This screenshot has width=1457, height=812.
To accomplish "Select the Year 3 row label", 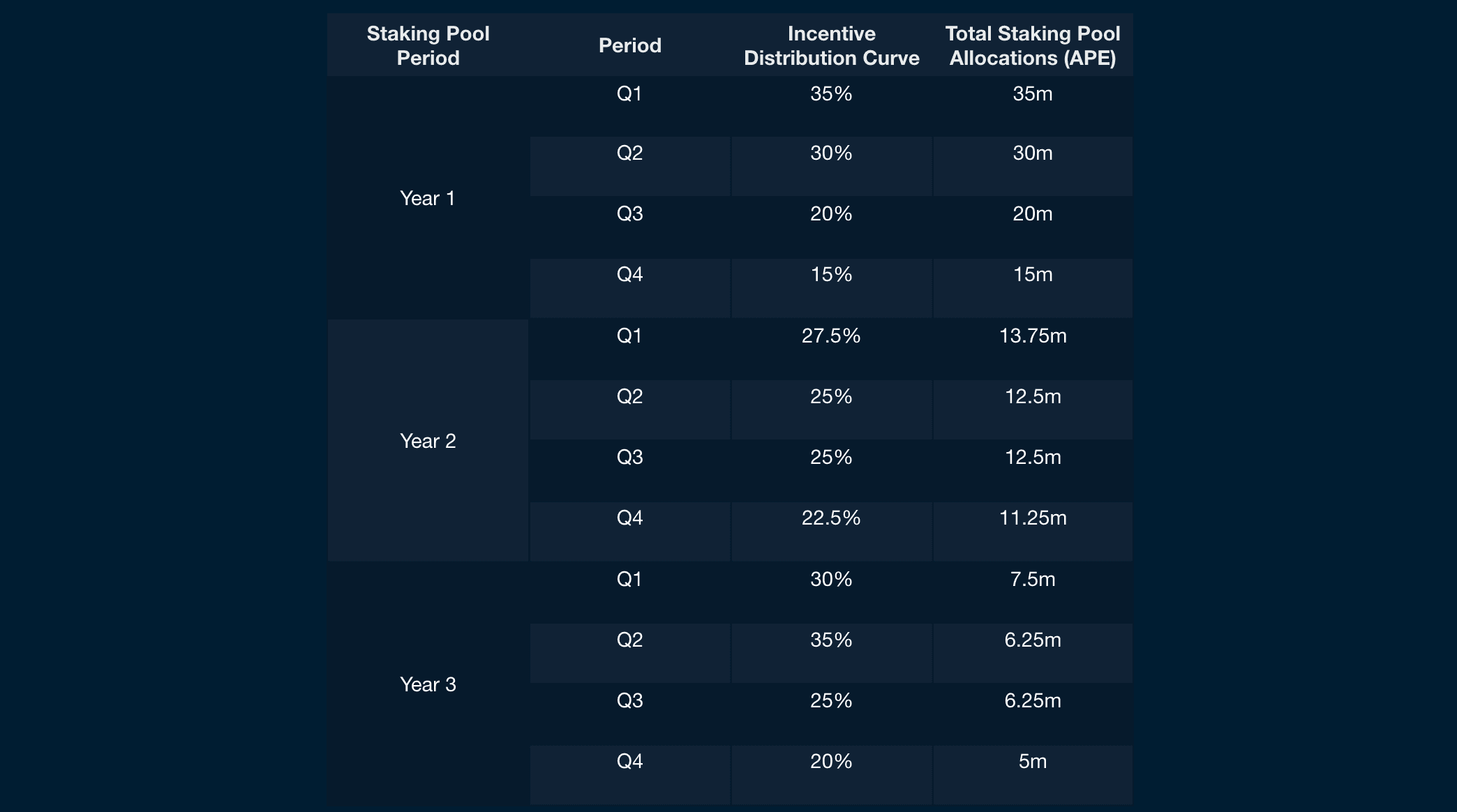I will (x=428, y=684).
